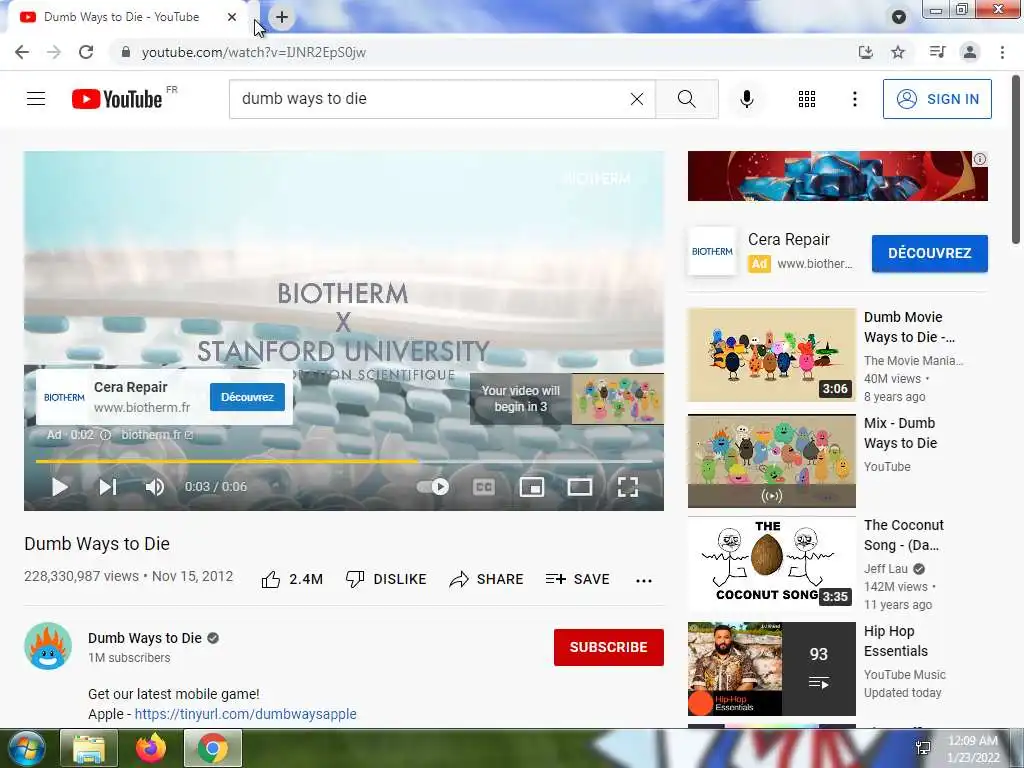This screenshot has width=1024, height=768.
Task: Select the Dumb Ways to Die - YouTube tab
Action: click(x=121, y=17)
